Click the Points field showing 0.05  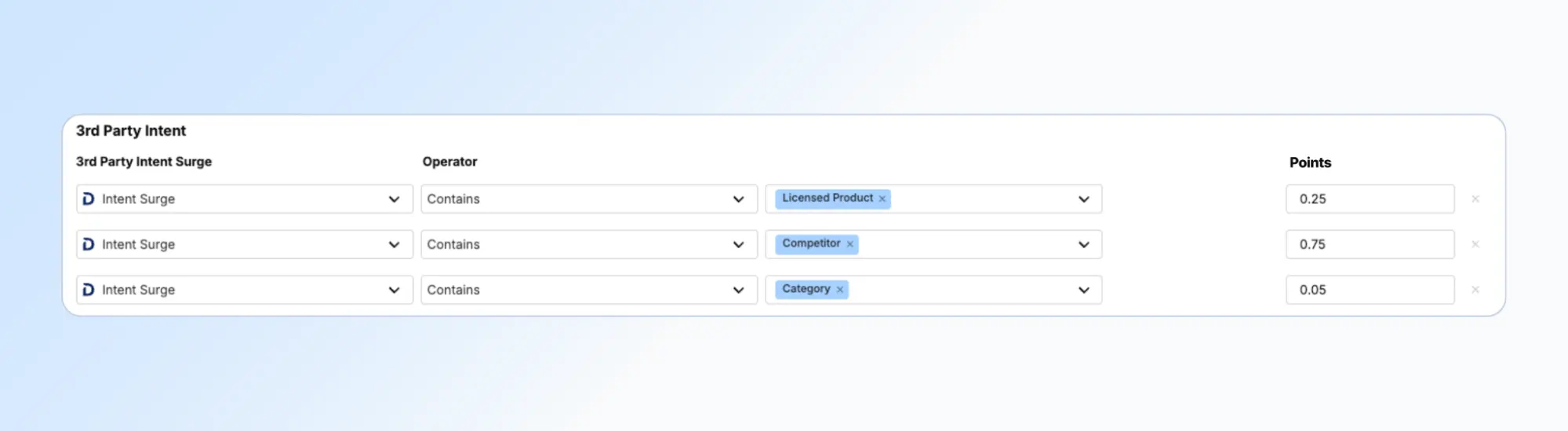pos(1370,290)
